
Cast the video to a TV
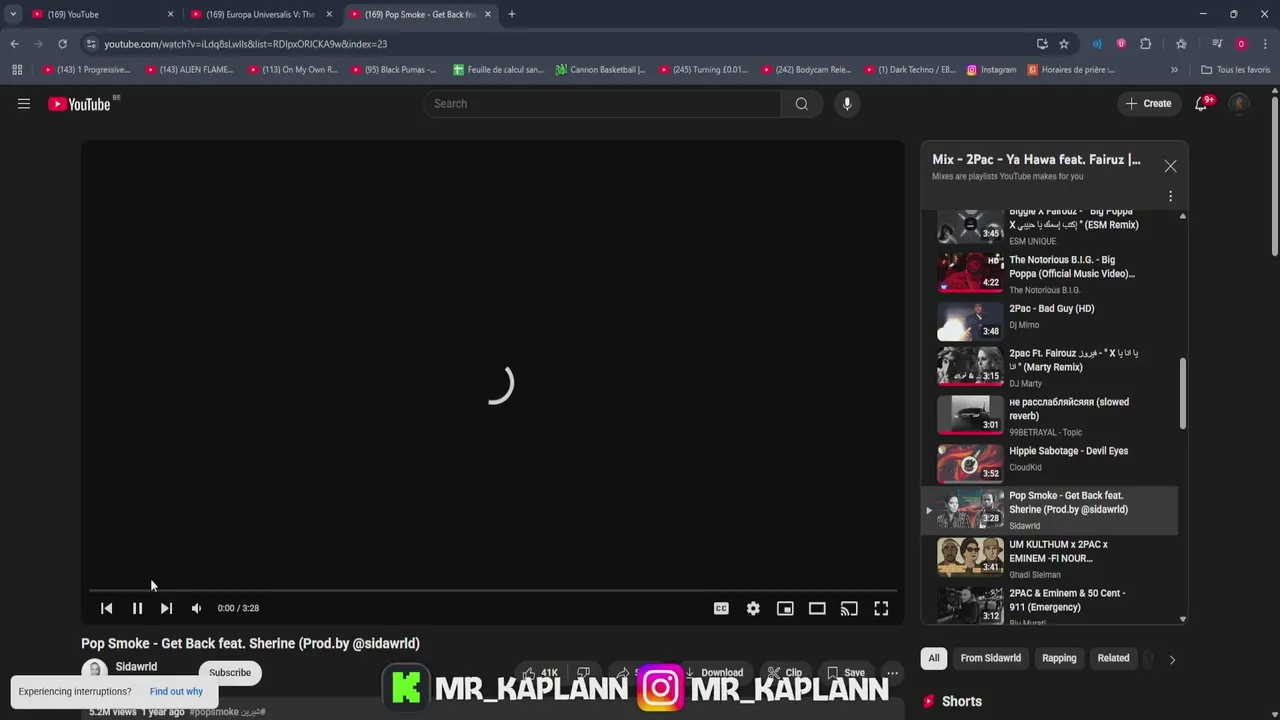tap(849, 608)
